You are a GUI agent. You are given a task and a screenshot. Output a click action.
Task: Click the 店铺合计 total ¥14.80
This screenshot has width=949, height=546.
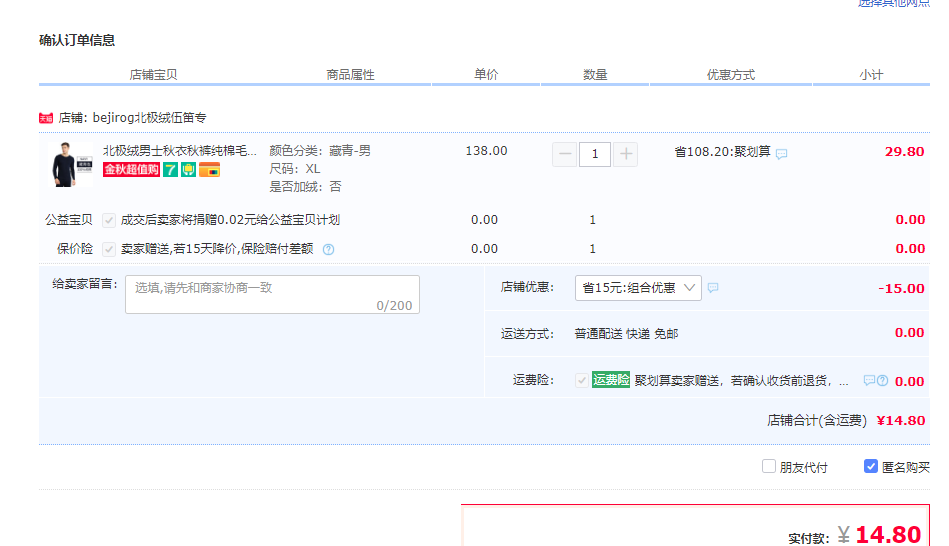[x=901, y=421]
